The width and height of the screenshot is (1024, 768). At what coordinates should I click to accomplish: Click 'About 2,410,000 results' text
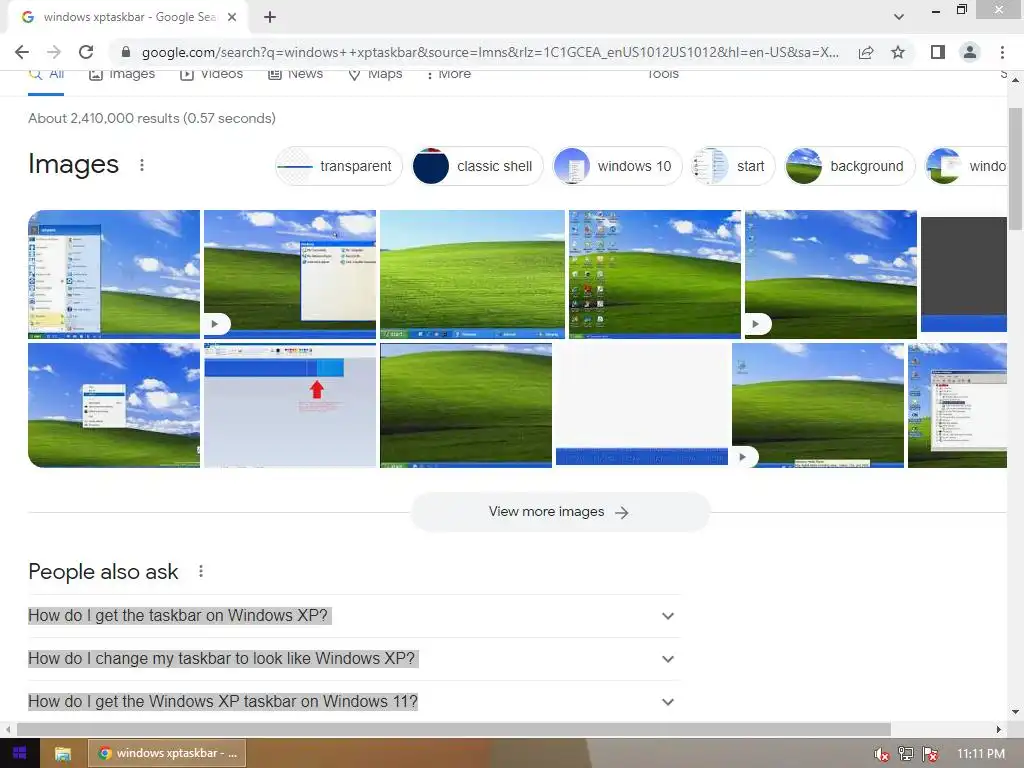click(x=103, y=118)
